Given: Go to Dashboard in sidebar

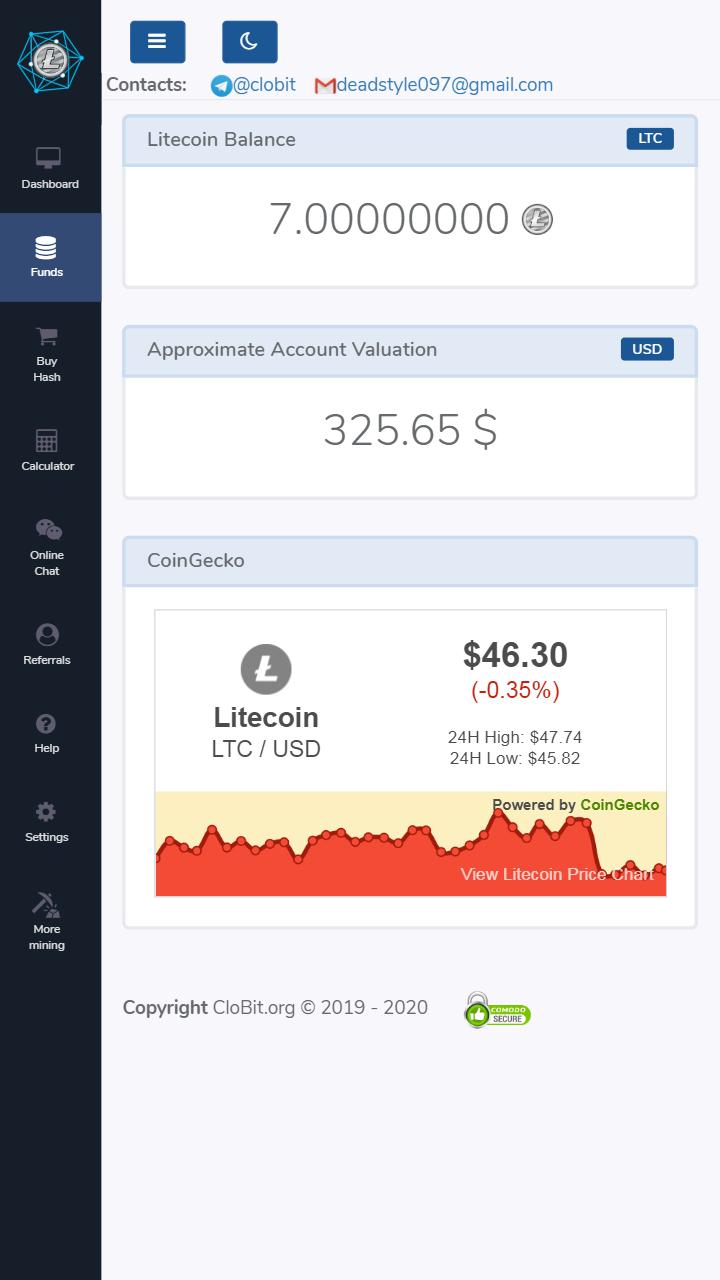Looking at the screenshot, I should click(50, 169).
